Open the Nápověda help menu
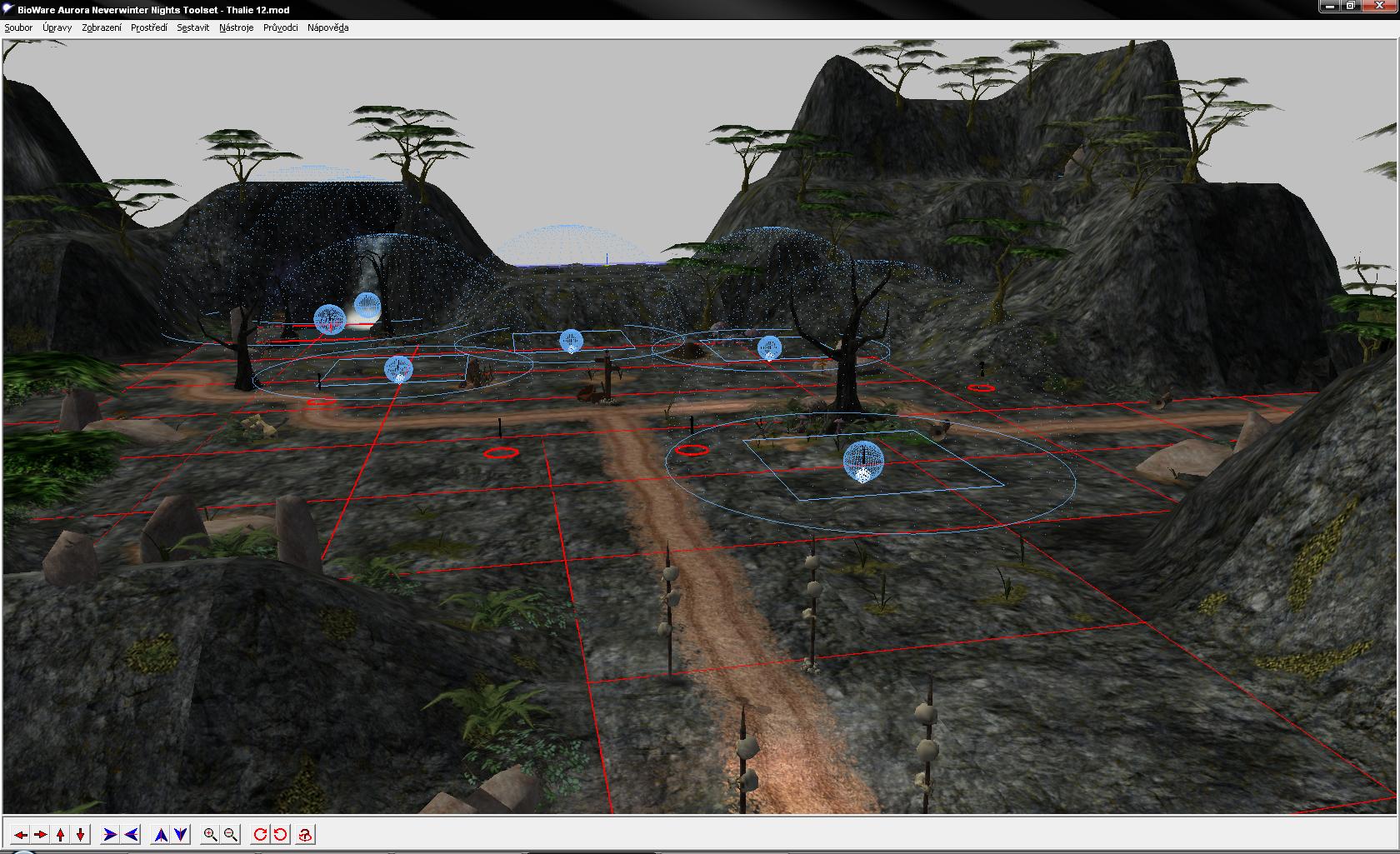1400x854 pixels. [x=327, y=27]
